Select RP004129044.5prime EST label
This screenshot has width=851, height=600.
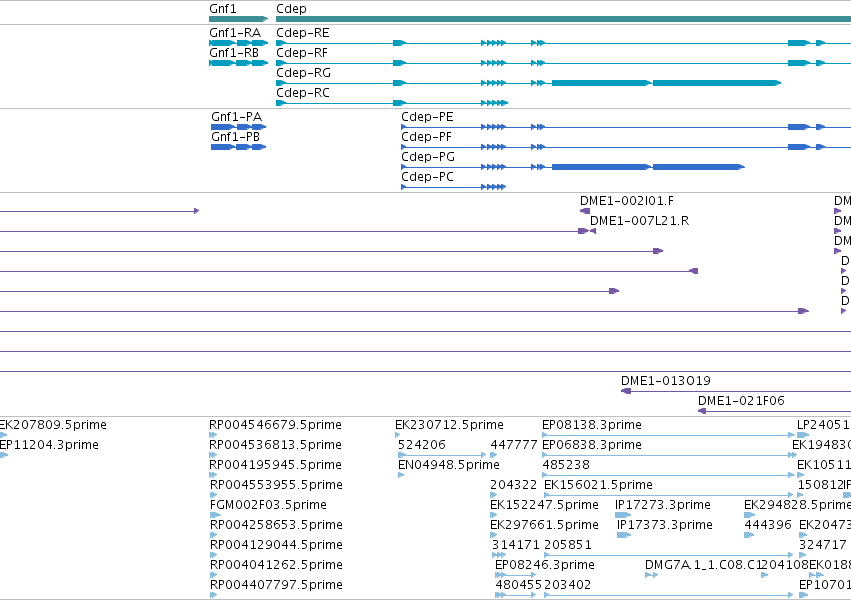(276, 546)
